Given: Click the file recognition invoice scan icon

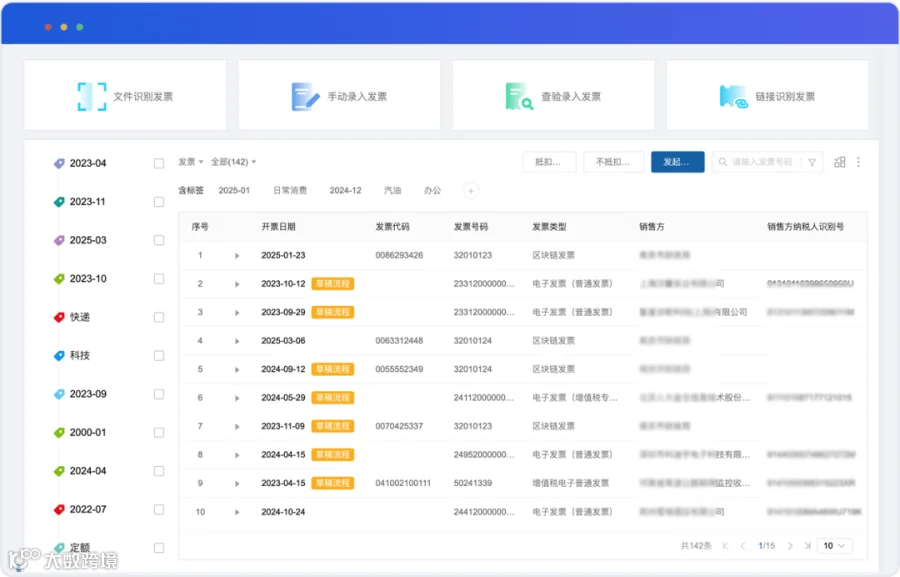Looking at the screenshot, I should (92, 96).
